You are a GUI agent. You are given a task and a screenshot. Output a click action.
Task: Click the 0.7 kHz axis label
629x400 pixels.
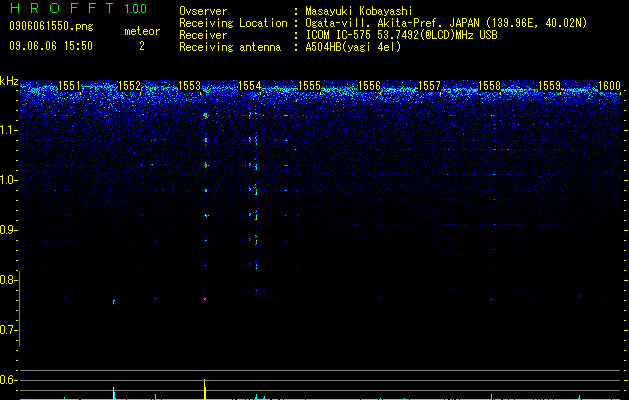8,330
